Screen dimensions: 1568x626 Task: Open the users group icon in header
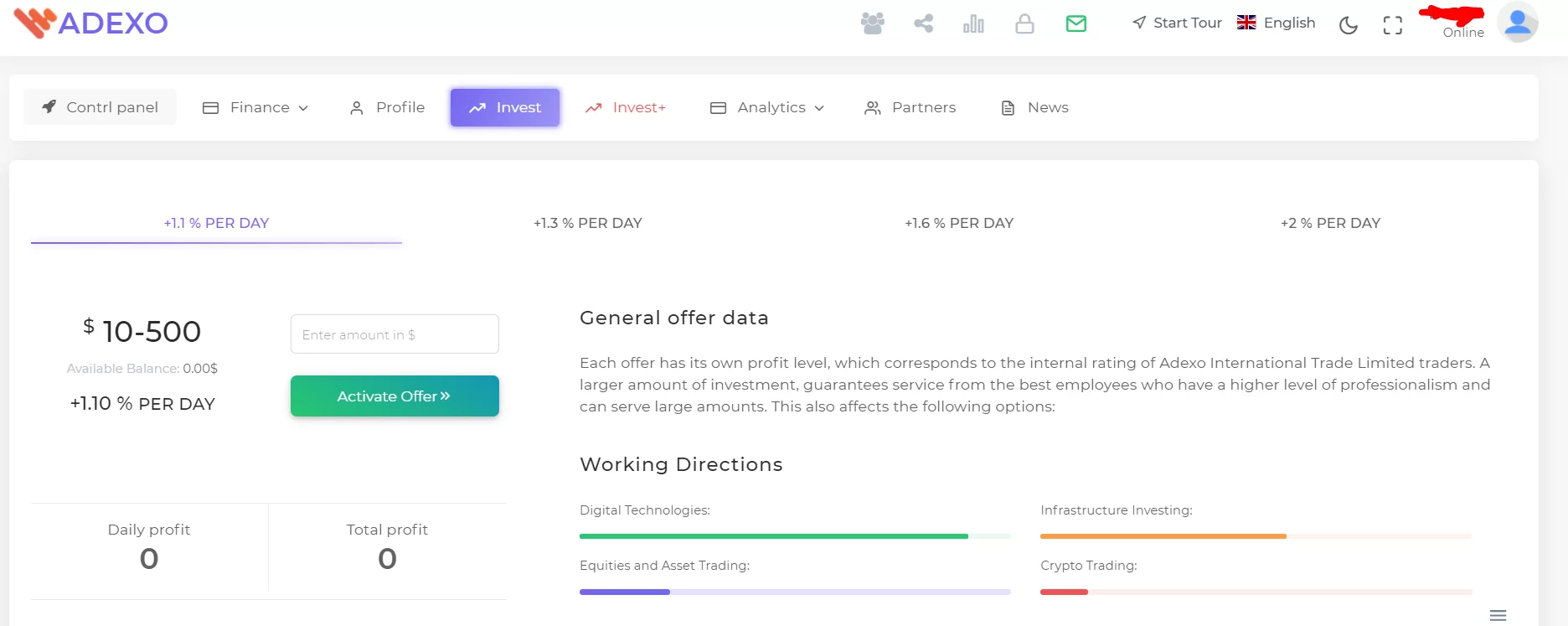pos(872,23)
